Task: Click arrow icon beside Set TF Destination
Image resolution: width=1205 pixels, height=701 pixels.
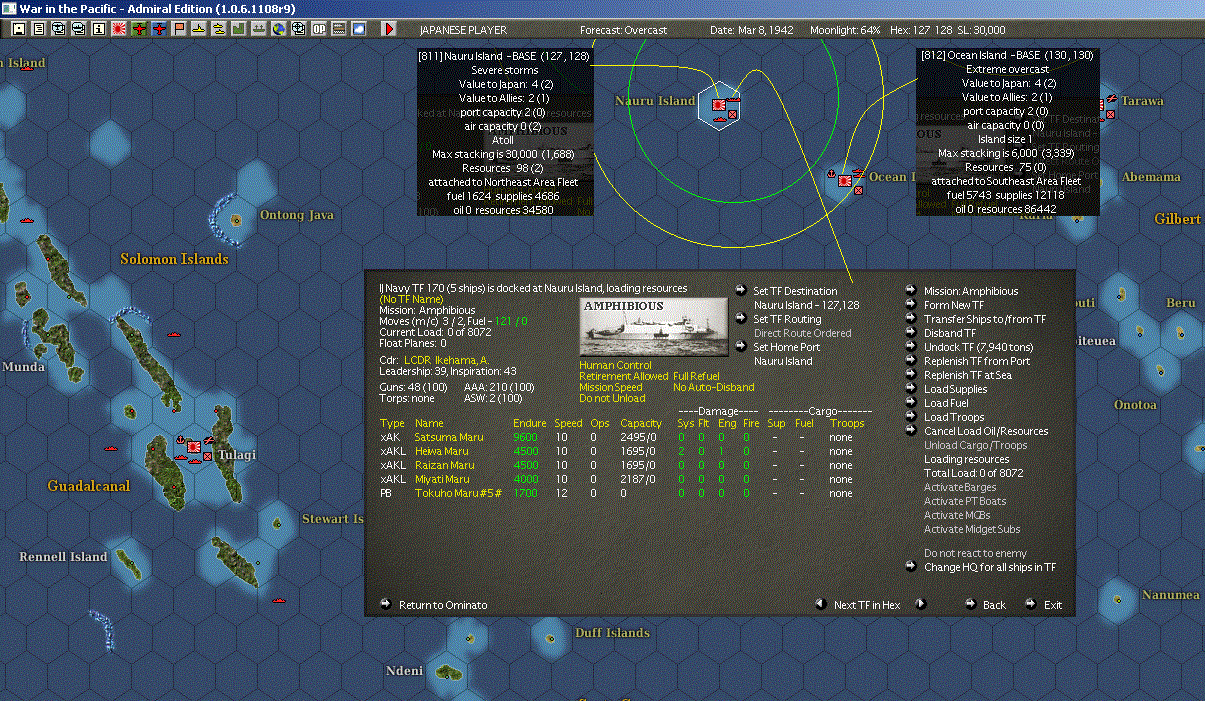Action: 740,291
